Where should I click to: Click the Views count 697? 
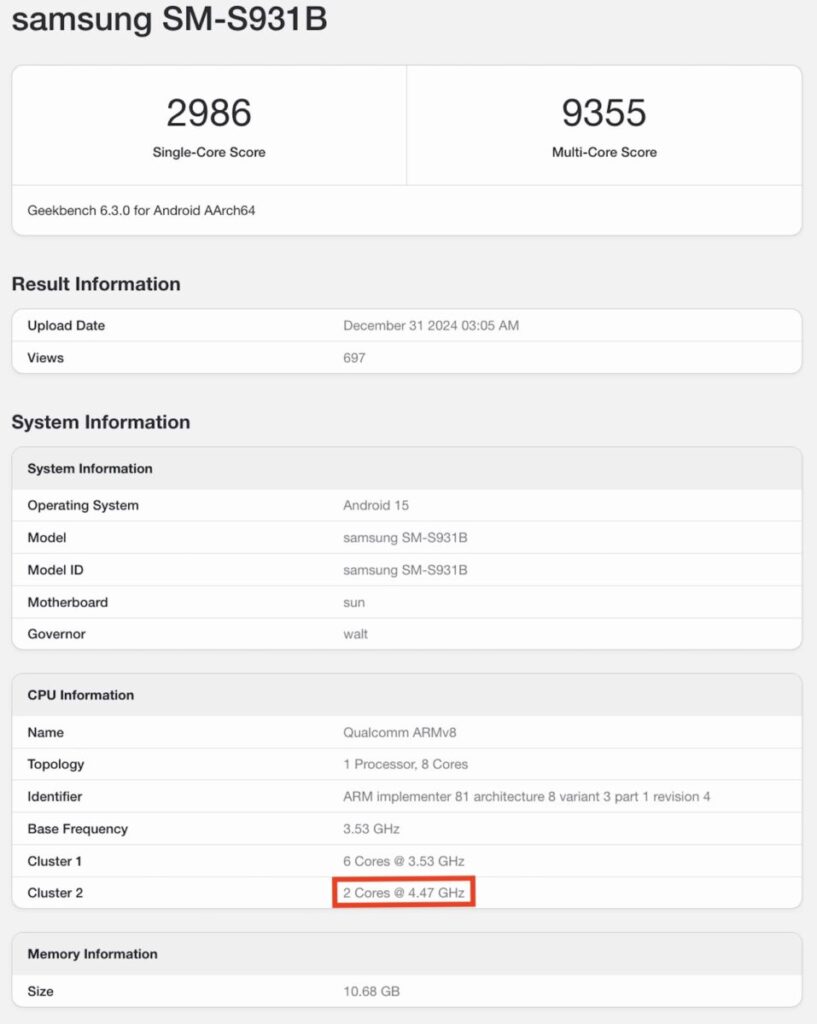pyautogui.click(x=354, y=358)
